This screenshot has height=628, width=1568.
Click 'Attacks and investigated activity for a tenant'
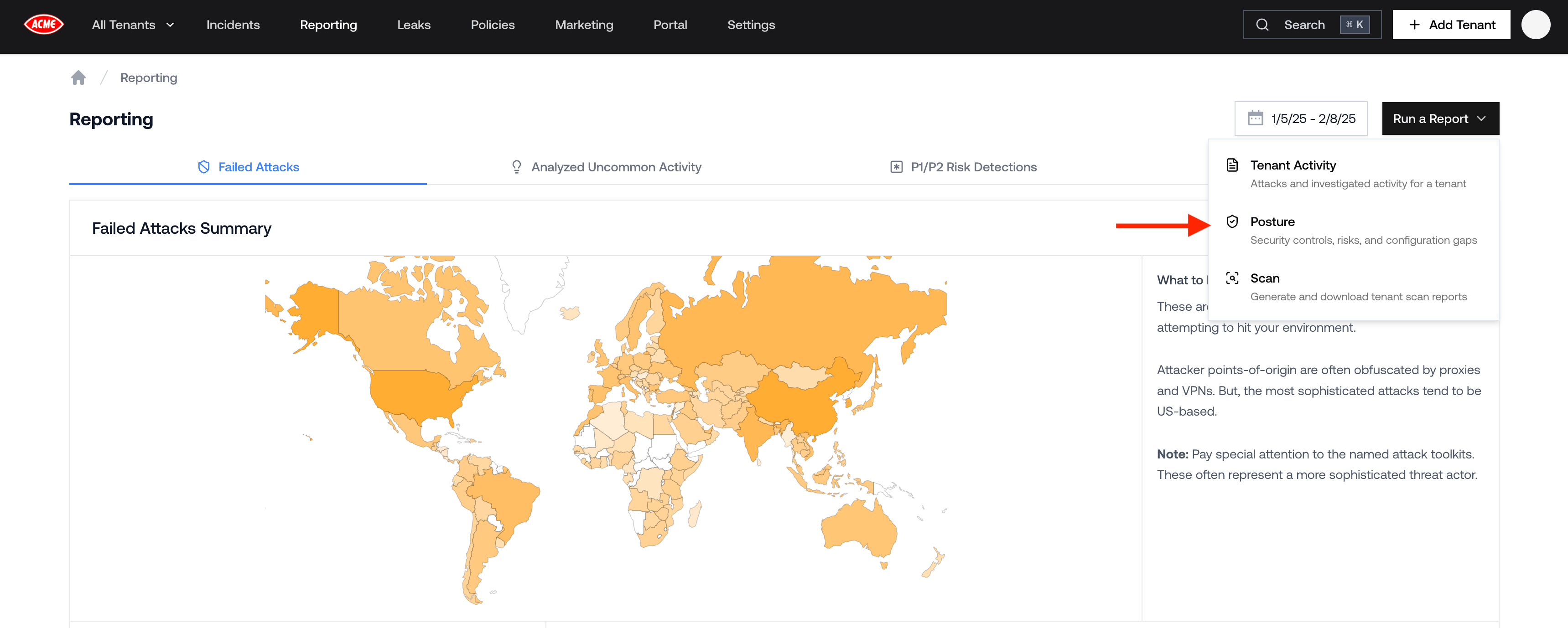click(1358, 184)
